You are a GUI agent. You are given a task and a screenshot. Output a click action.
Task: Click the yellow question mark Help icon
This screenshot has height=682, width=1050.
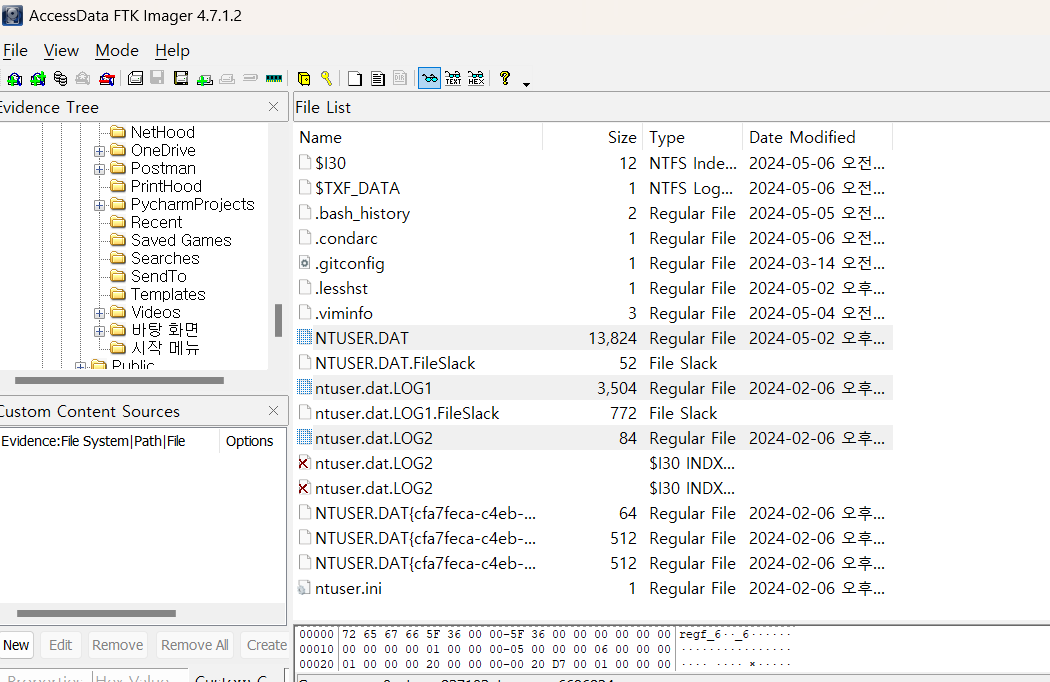pyautogui.click(x=505, y=78)
